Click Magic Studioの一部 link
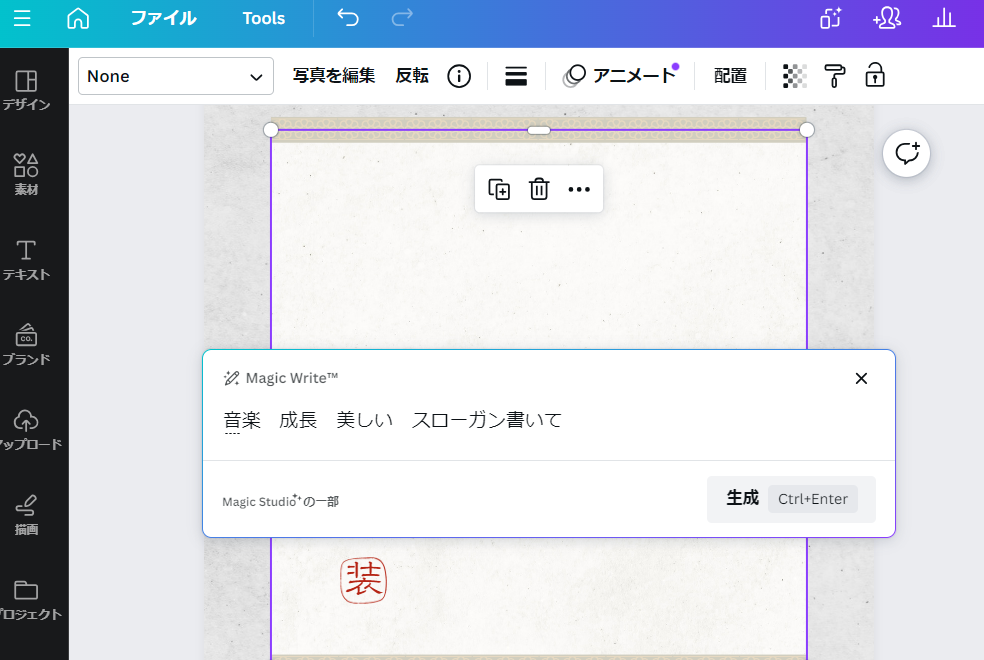The height and width of the screenshot is (660, 984). (x=281, y=501)
